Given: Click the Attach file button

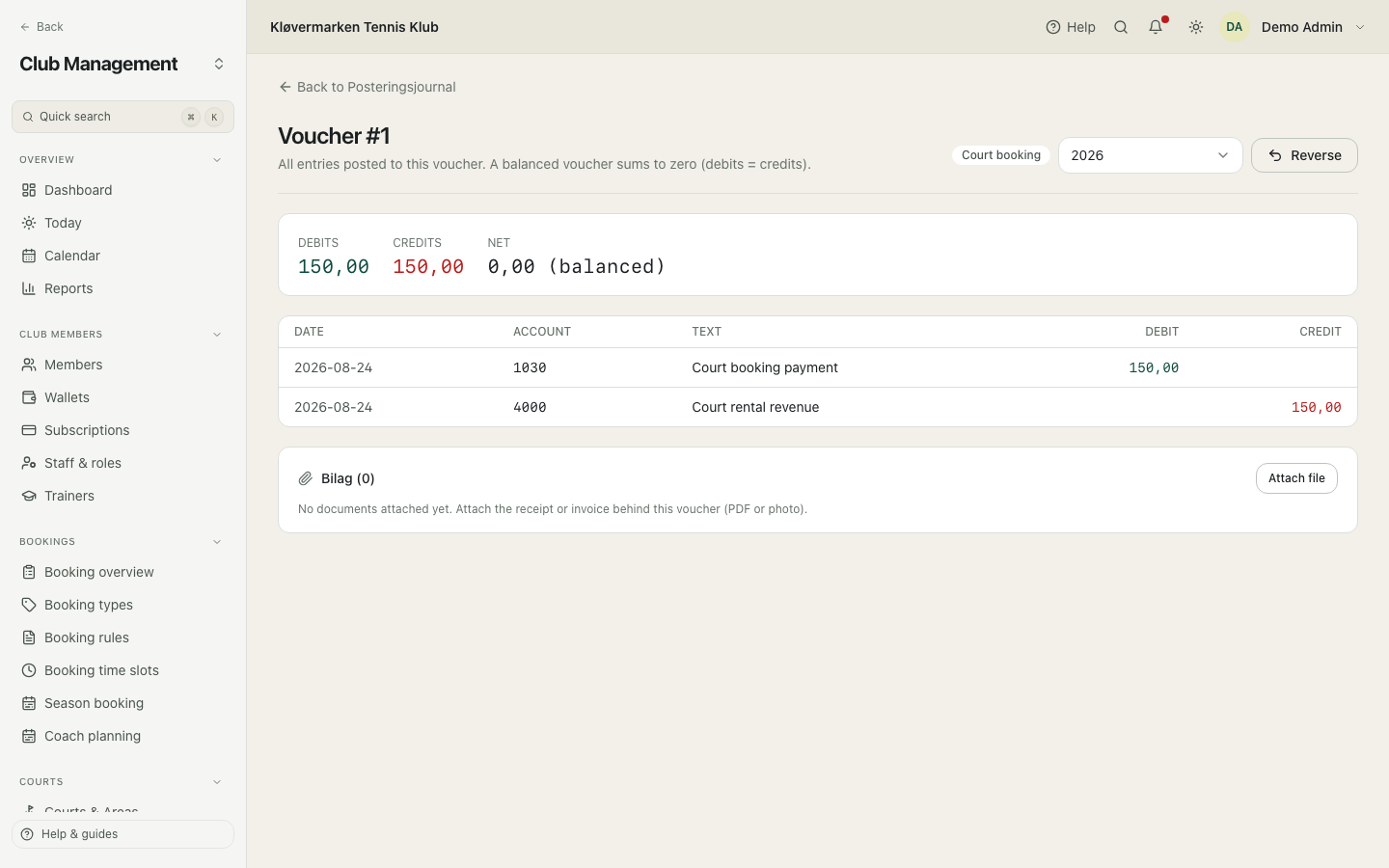Looking at the screenshot, I should click(x=1296, y=478).
